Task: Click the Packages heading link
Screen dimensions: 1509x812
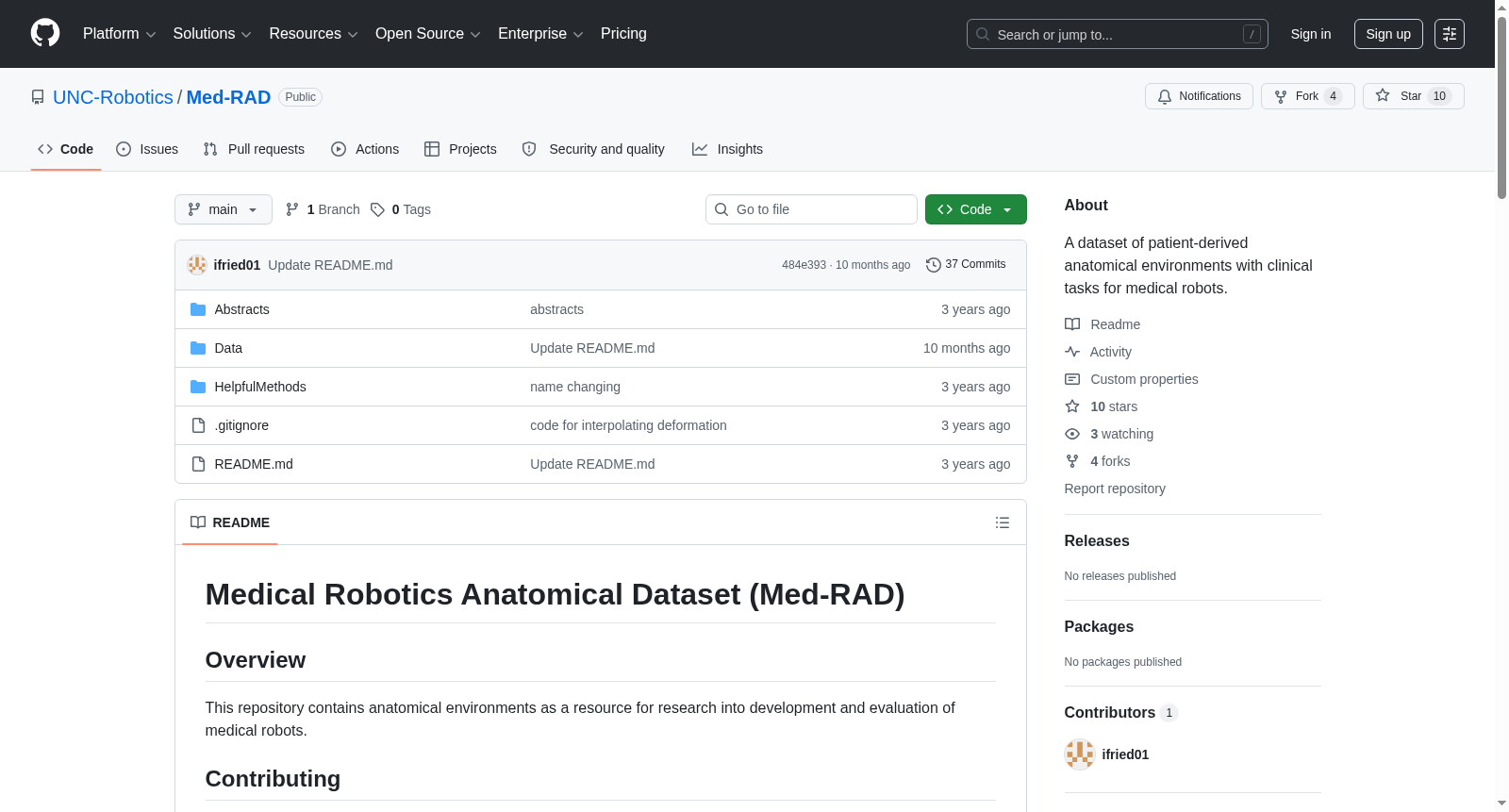Action: tap(1099, 627)
